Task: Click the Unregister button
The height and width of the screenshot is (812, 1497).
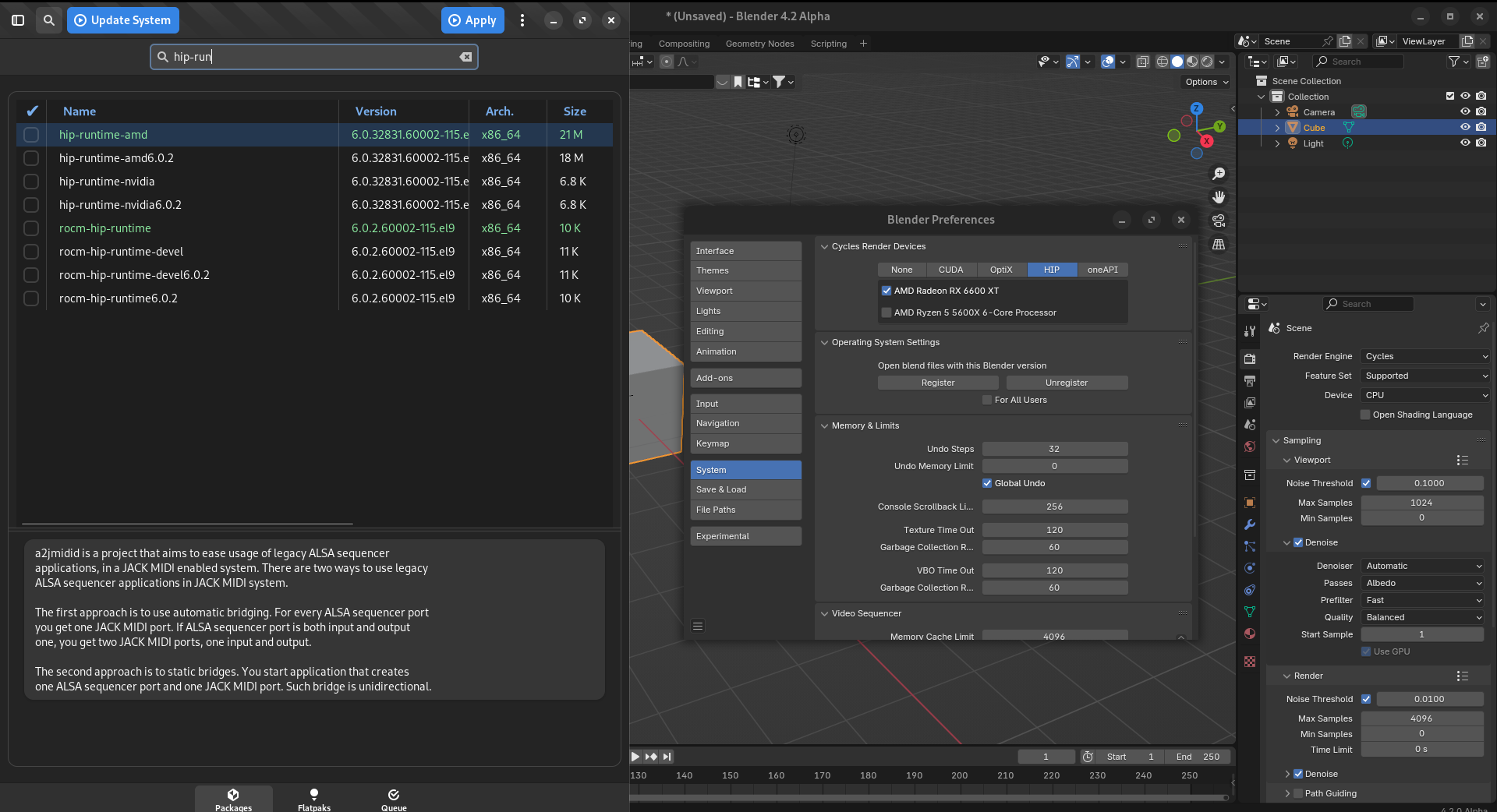Action: (1066, 383)
